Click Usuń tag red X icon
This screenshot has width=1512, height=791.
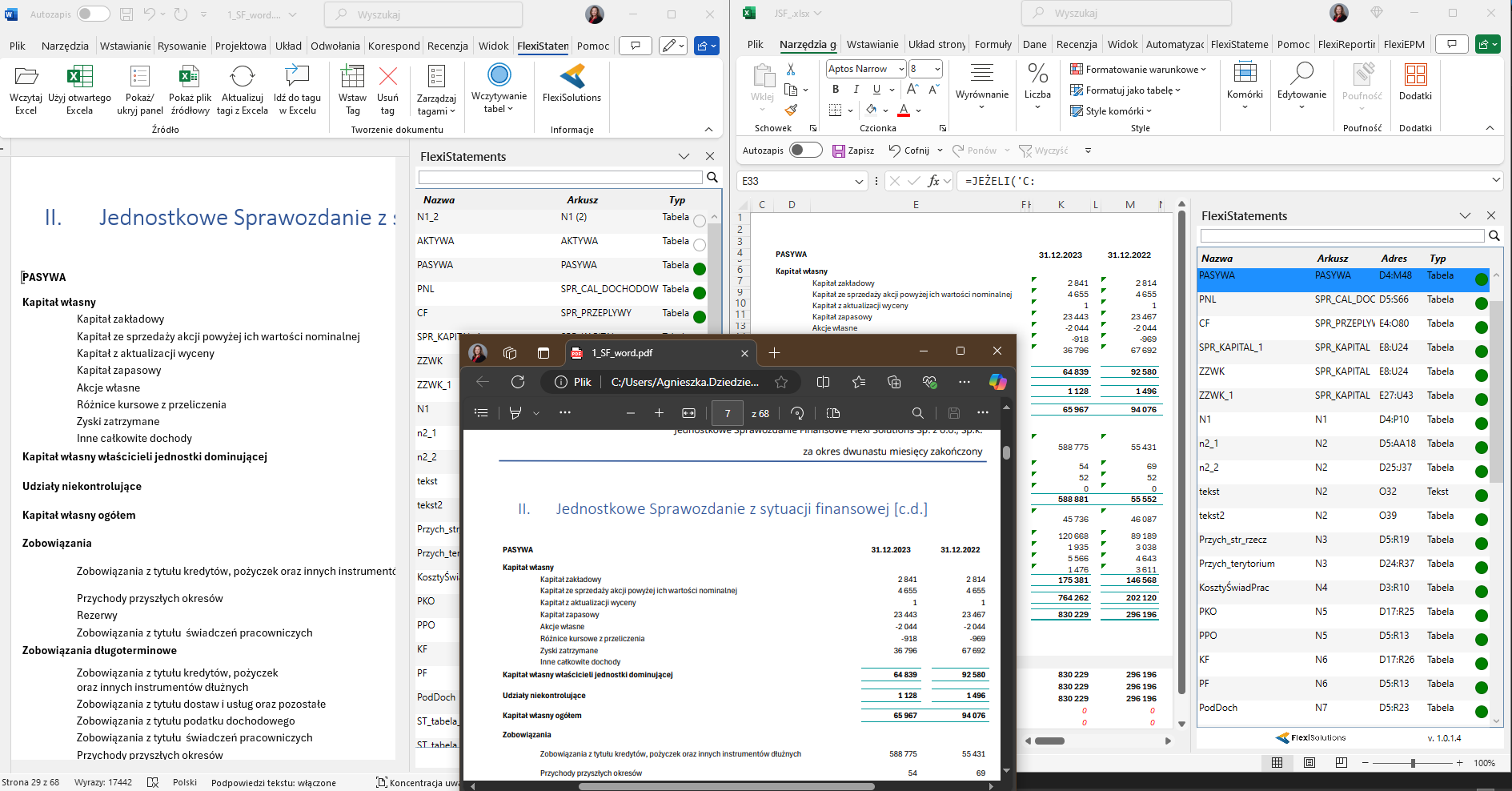point(387,77)
